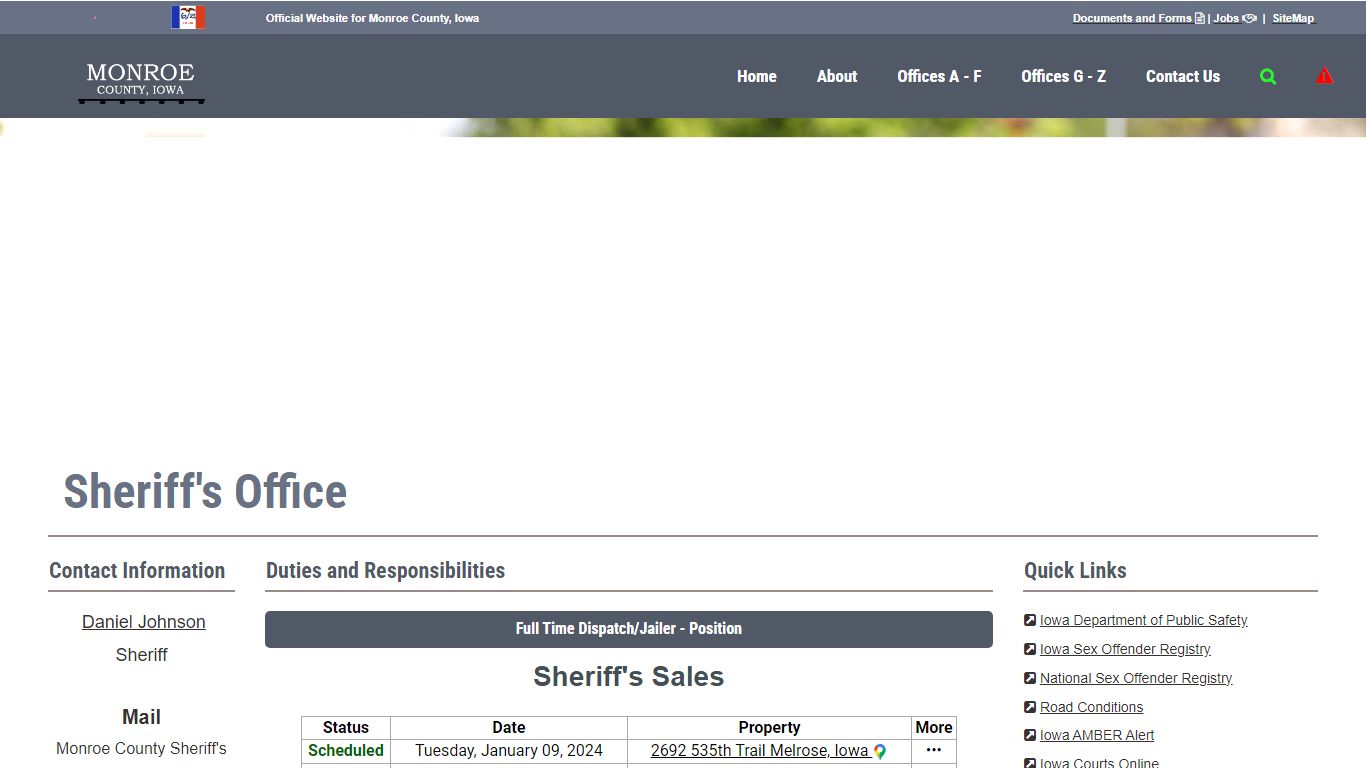
Task: Click the Date column header
Action: pyautogui.click(x=509, y=728)
